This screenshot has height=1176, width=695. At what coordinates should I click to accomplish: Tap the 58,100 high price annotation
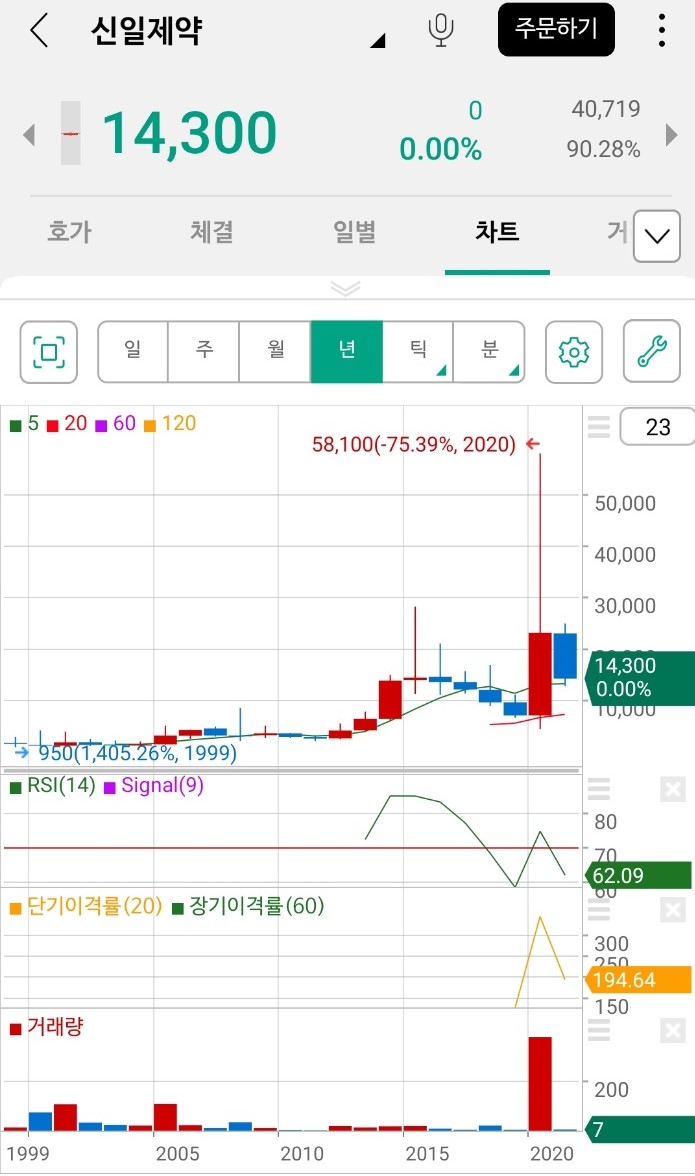point(414,445)
